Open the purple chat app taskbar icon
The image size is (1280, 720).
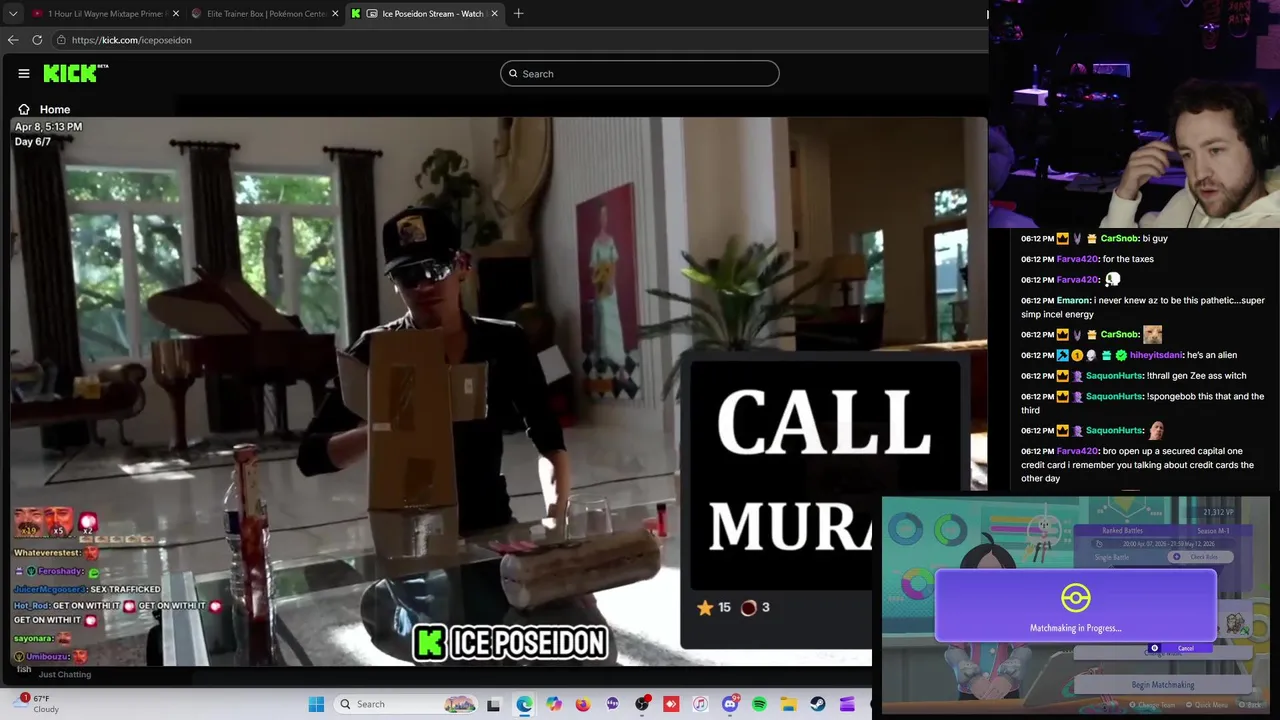[x=613, y=704]
